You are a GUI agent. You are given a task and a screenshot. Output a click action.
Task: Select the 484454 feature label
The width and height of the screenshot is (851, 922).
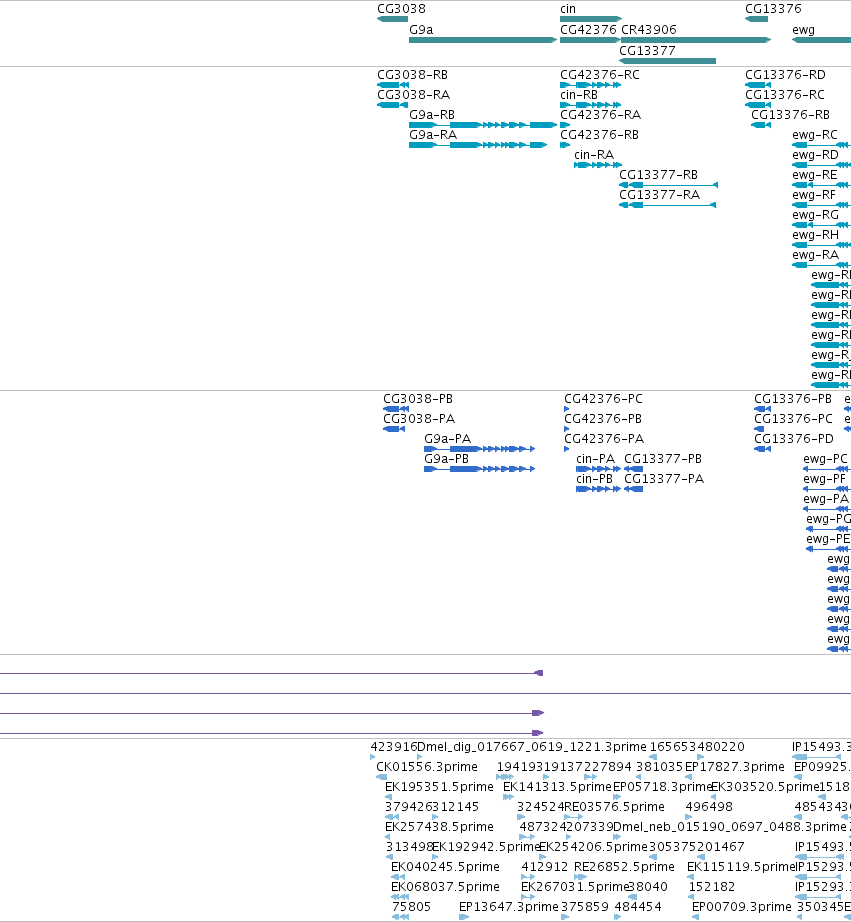pyautogui.click(x=638, y=907)
